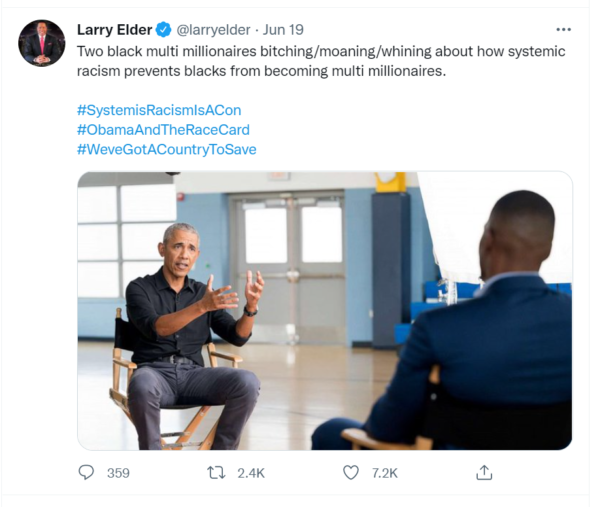Select the #WeveGotACountryToSave hashtag
Image resolution: width=600 pixels, height=507 pixels.
(166, 150)
